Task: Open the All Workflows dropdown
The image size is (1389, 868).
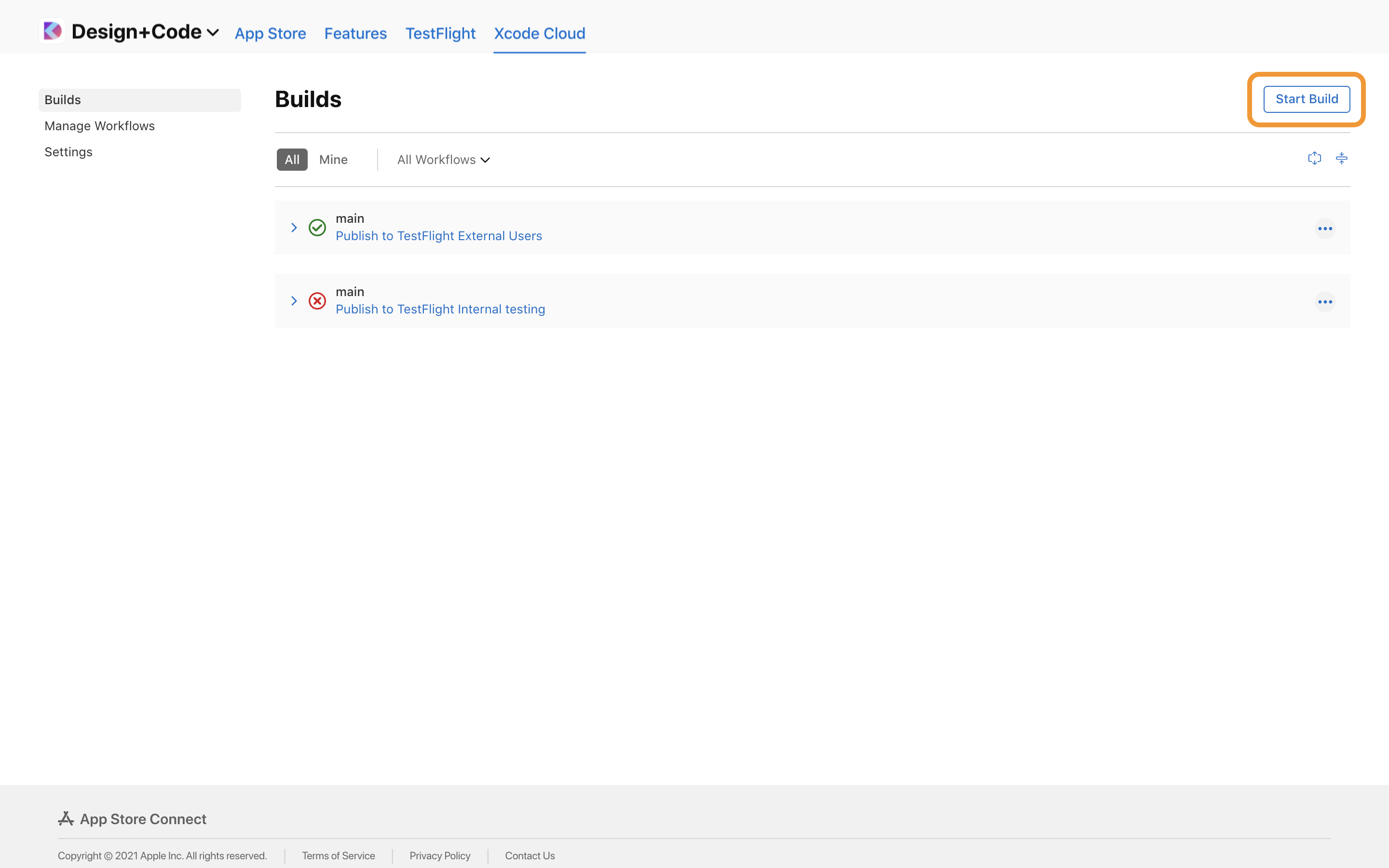Action: click(443, 159)
